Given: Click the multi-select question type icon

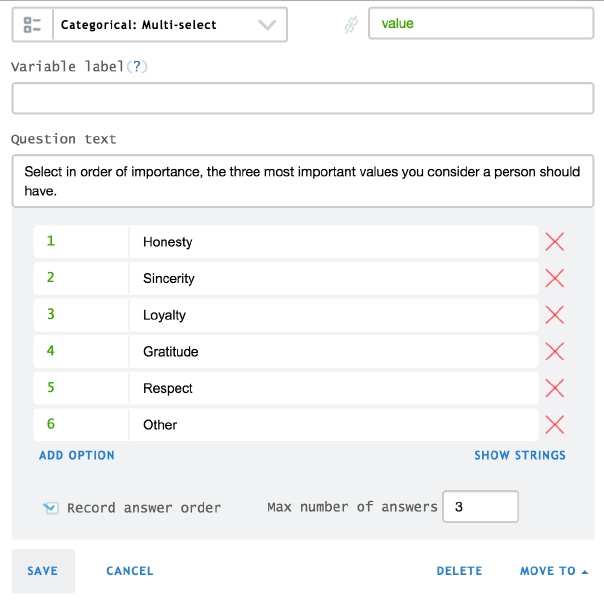Looking at the screenshot, I should 32,25.
